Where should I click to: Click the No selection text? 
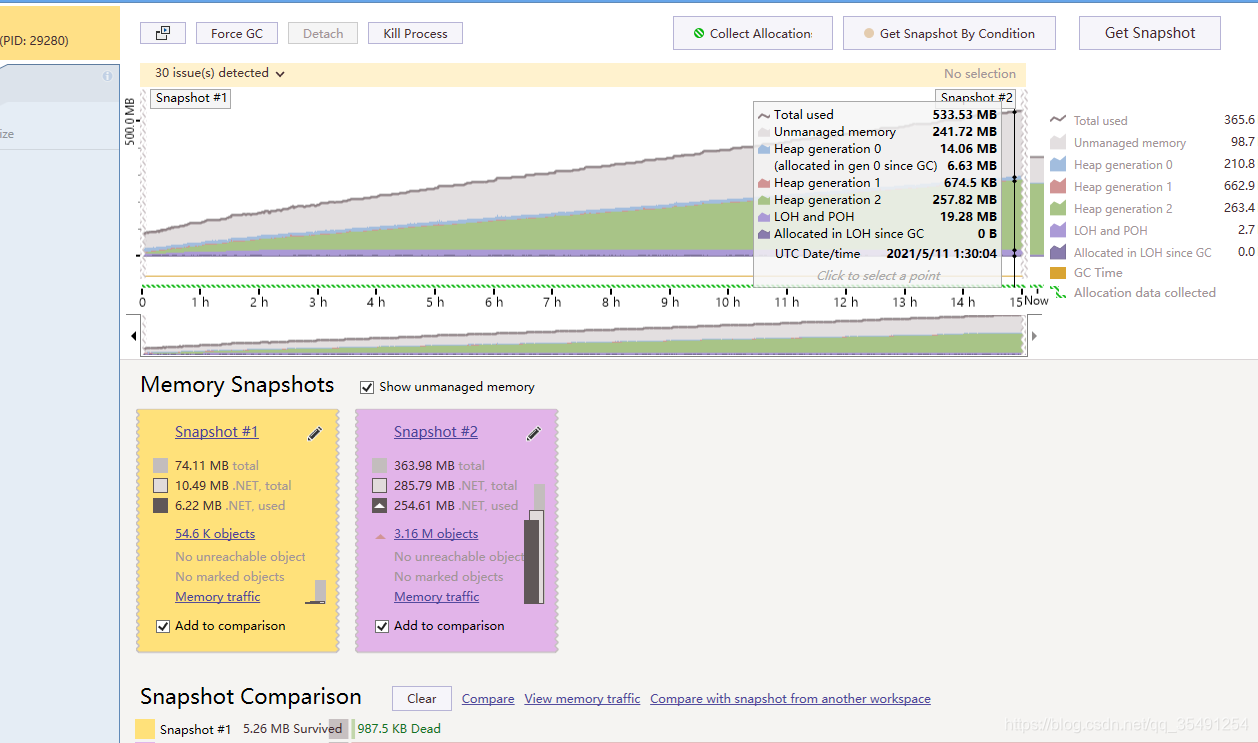point(980,74)
